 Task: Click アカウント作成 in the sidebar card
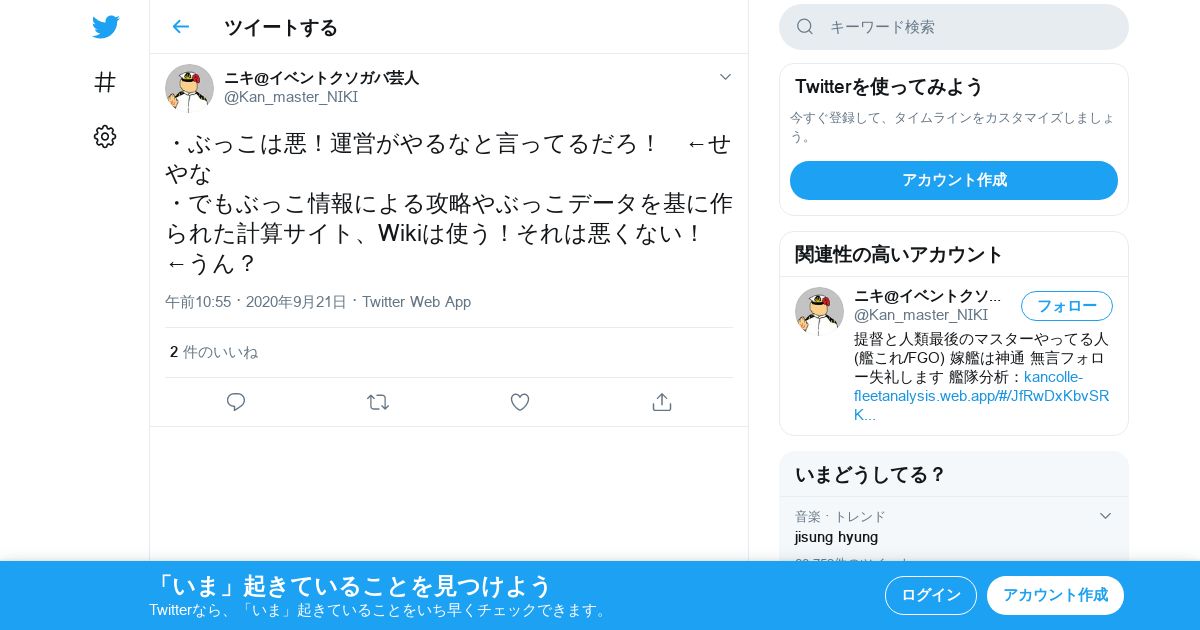[954, 180]
